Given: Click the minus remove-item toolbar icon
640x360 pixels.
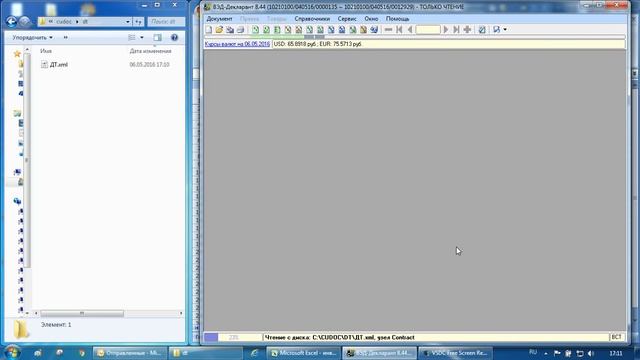Looking at the screenshot, I should tap(388, 29).
